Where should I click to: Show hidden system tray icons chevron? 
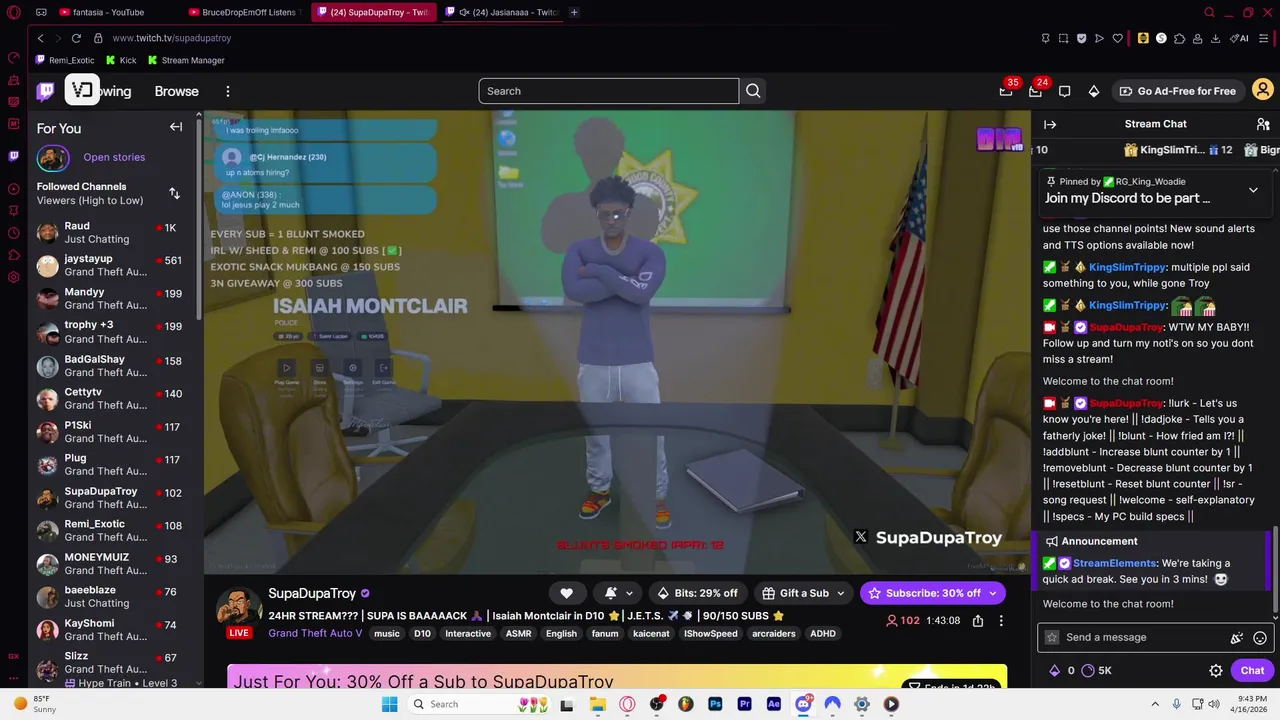tap(1155, 704)
